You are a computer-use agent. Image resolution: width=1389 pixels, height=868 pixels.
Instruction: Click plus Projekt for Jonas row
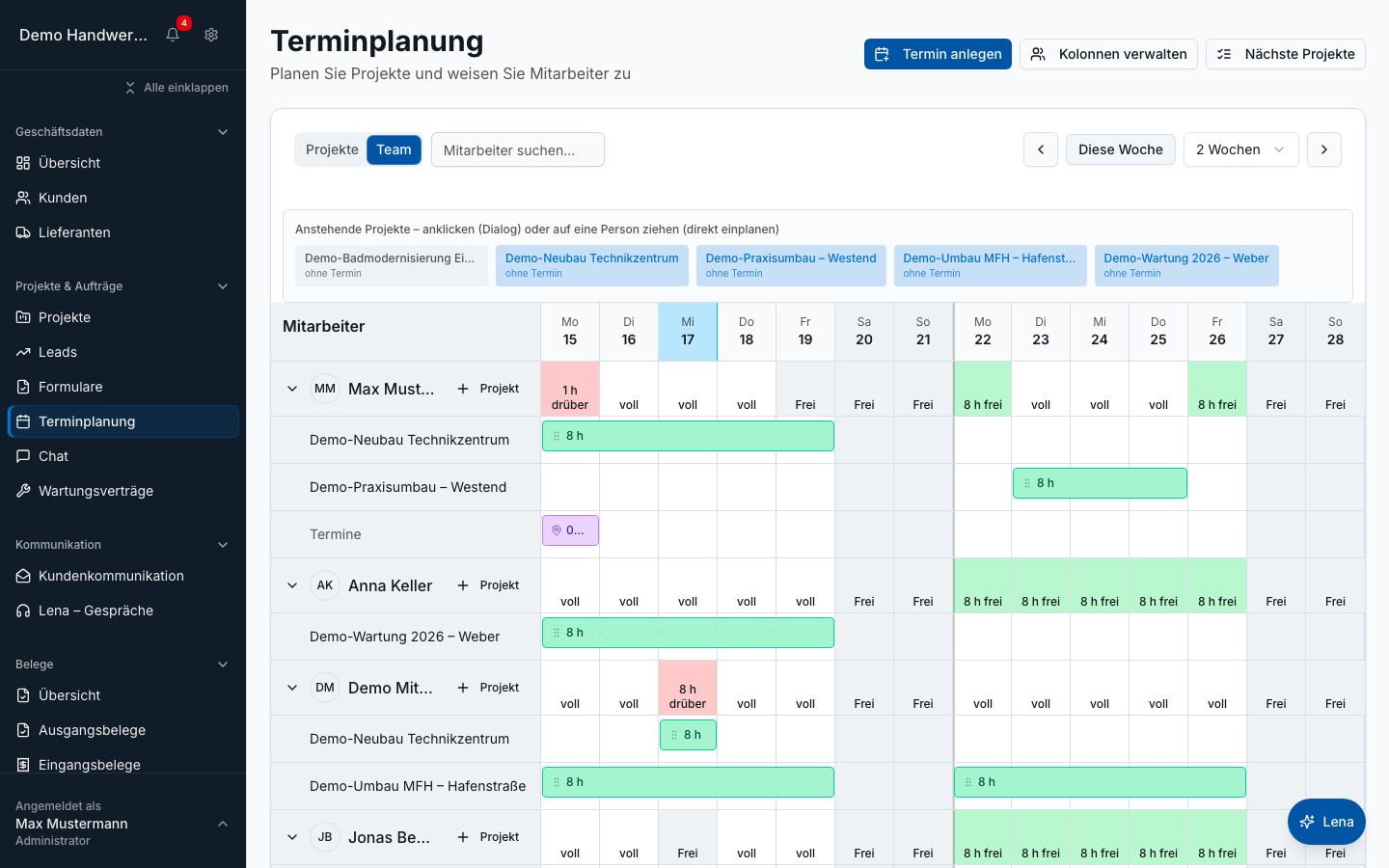[488, 837]
